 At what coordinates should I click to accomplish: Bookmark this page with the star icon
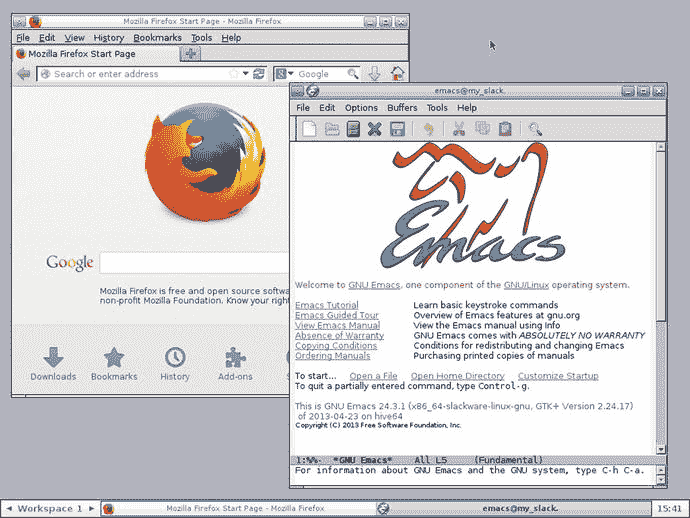point(234,73)
